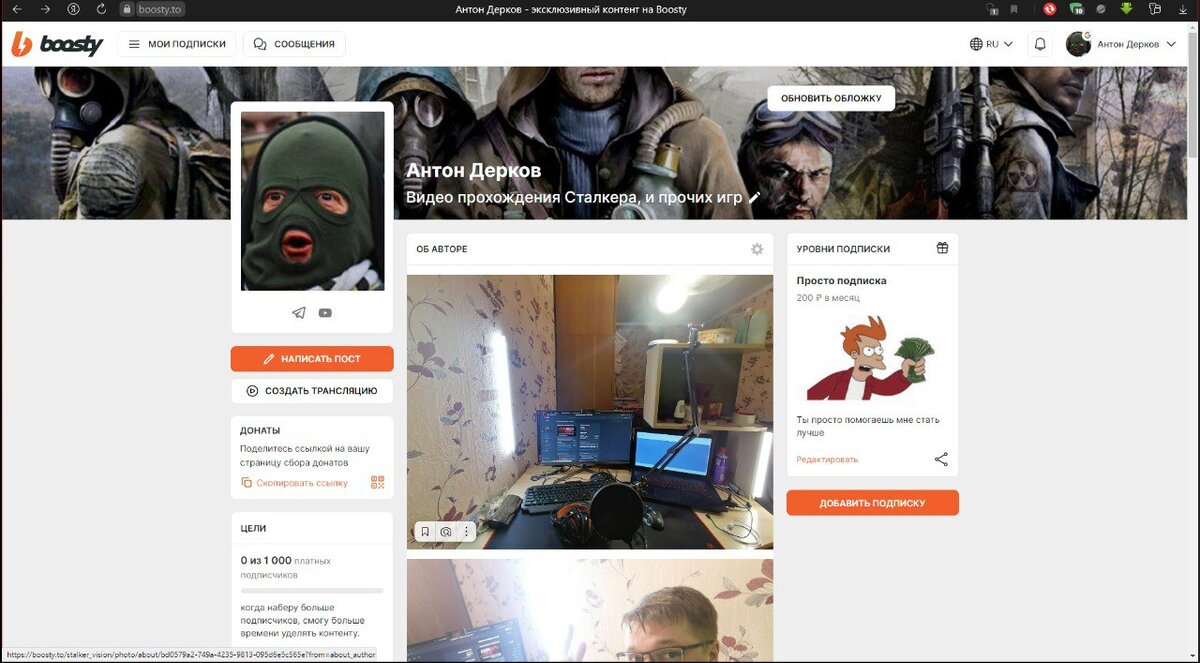Click ОБНОВИТЬ ОБЛОЖКУ button
The image size is (1200, 663).
[831, 98]
